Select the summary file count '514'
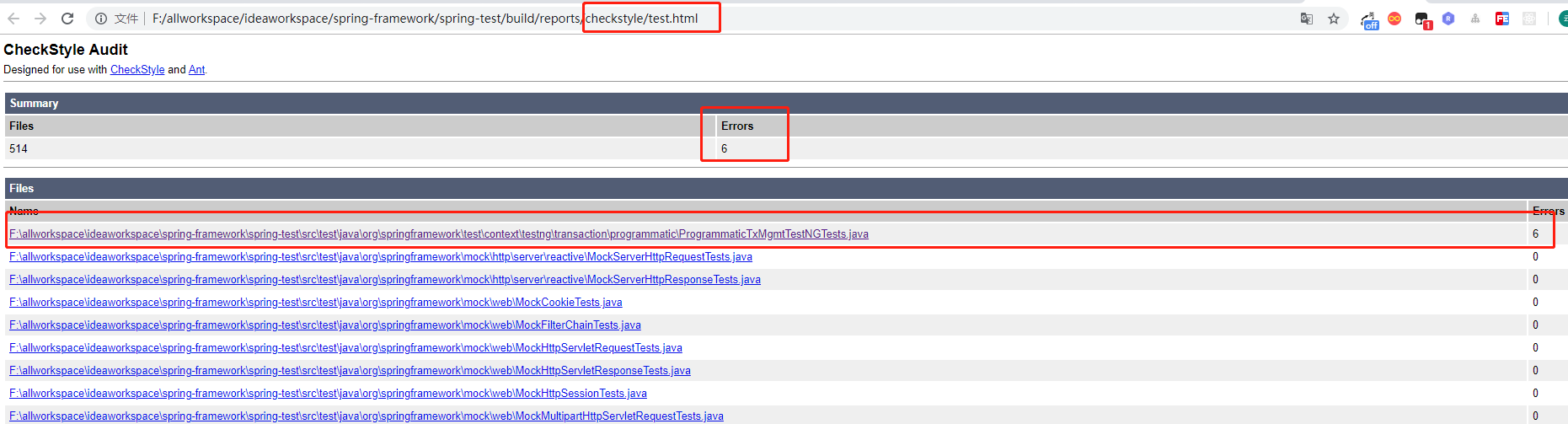 19,149
